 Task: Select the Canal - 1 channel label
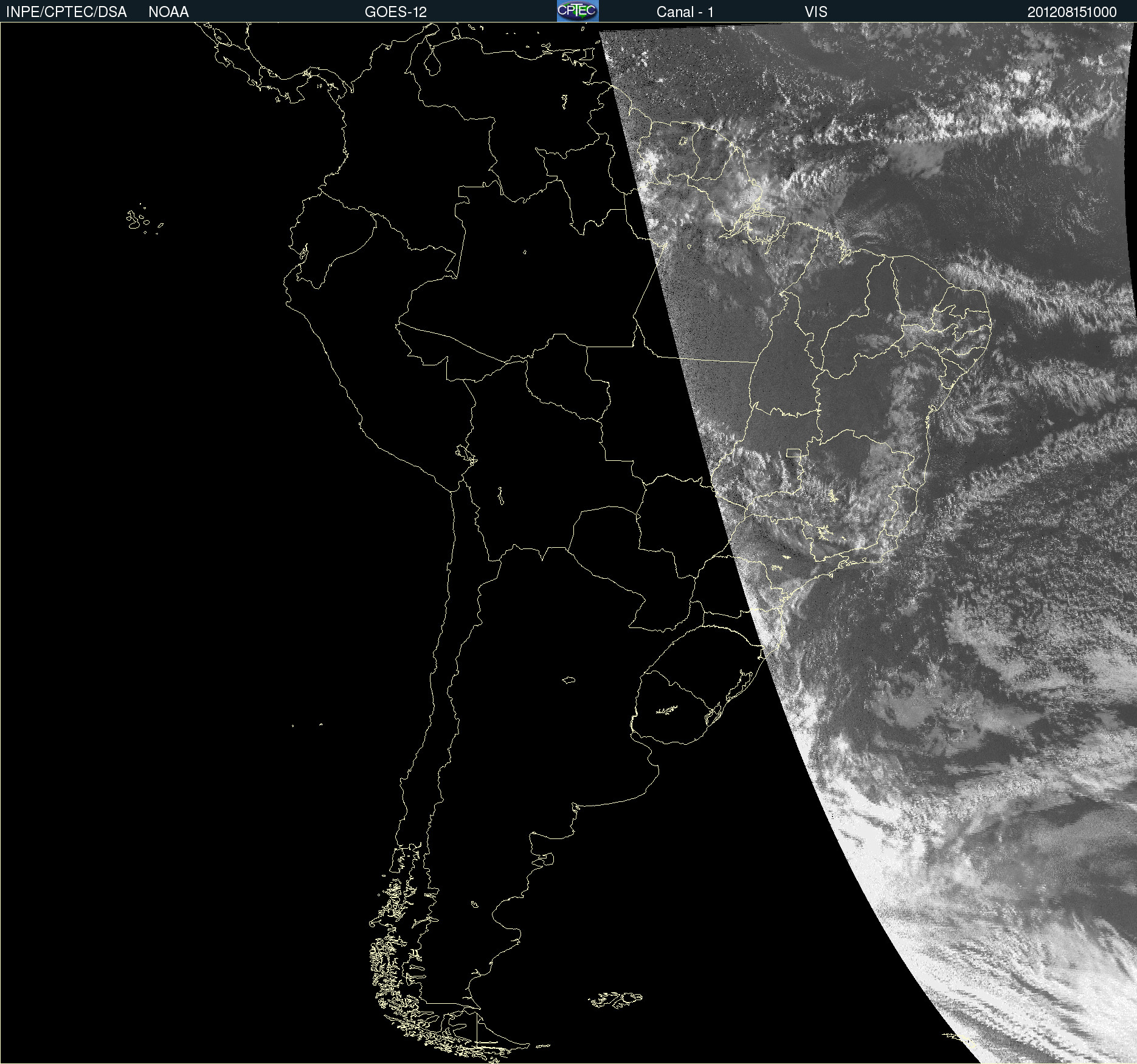click(685, 12)
